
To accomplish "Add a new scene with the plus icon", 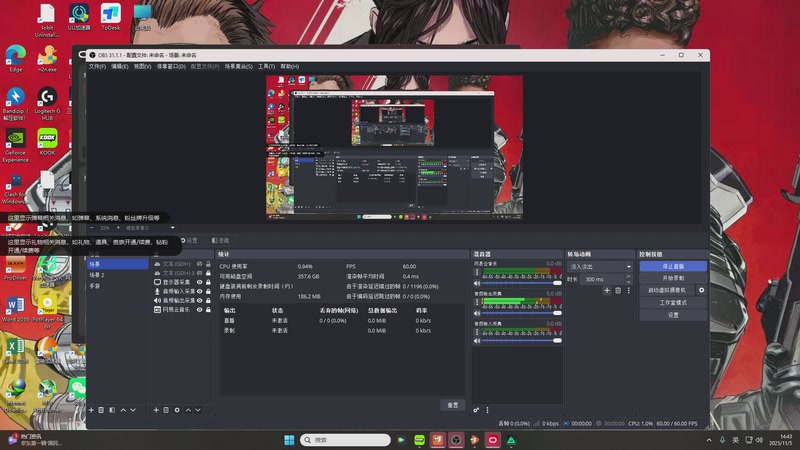I will (91, 410).
